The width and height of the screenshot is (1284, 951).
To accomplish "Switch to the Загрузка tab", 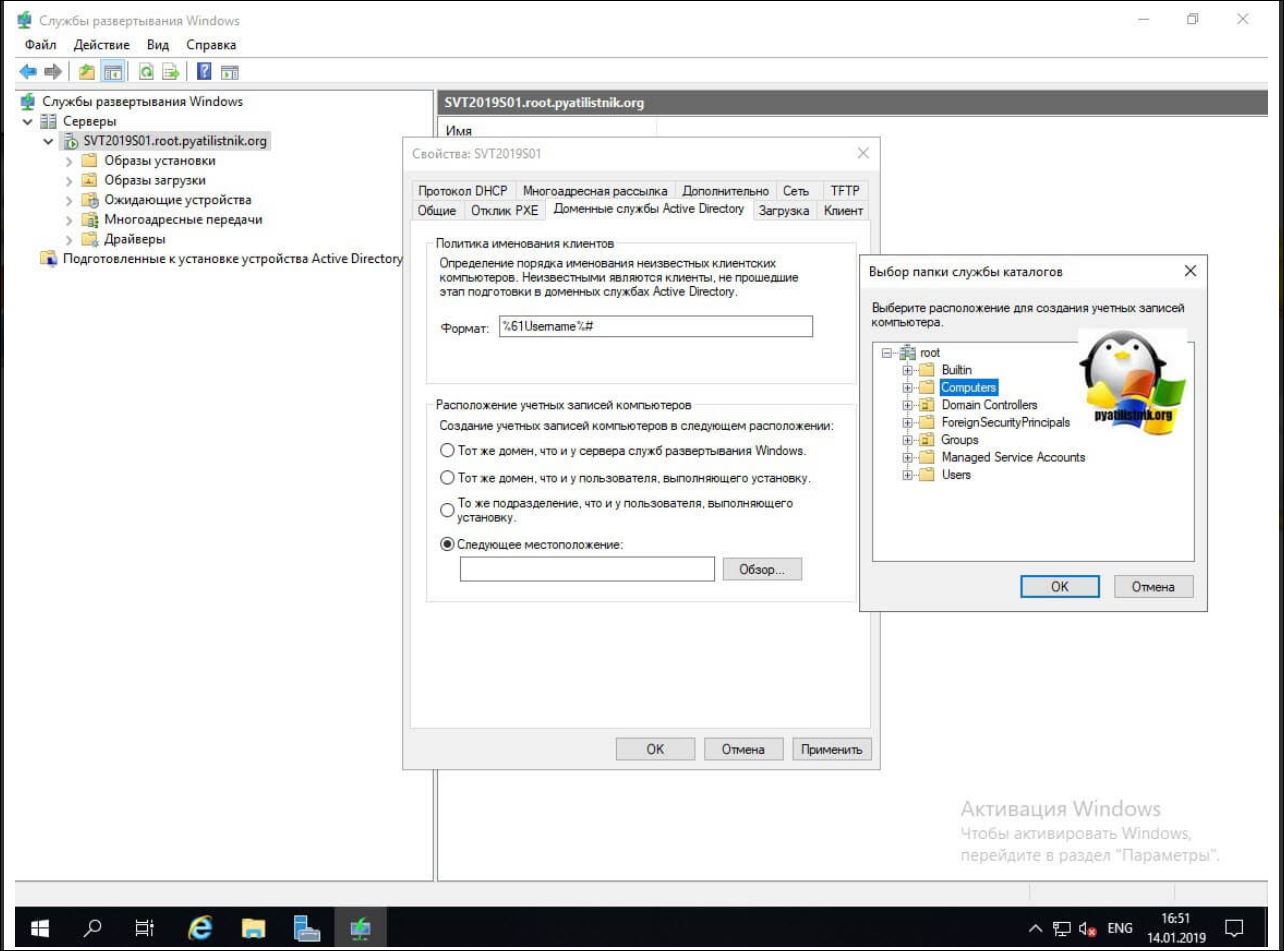I will click(x=784, y=211).
